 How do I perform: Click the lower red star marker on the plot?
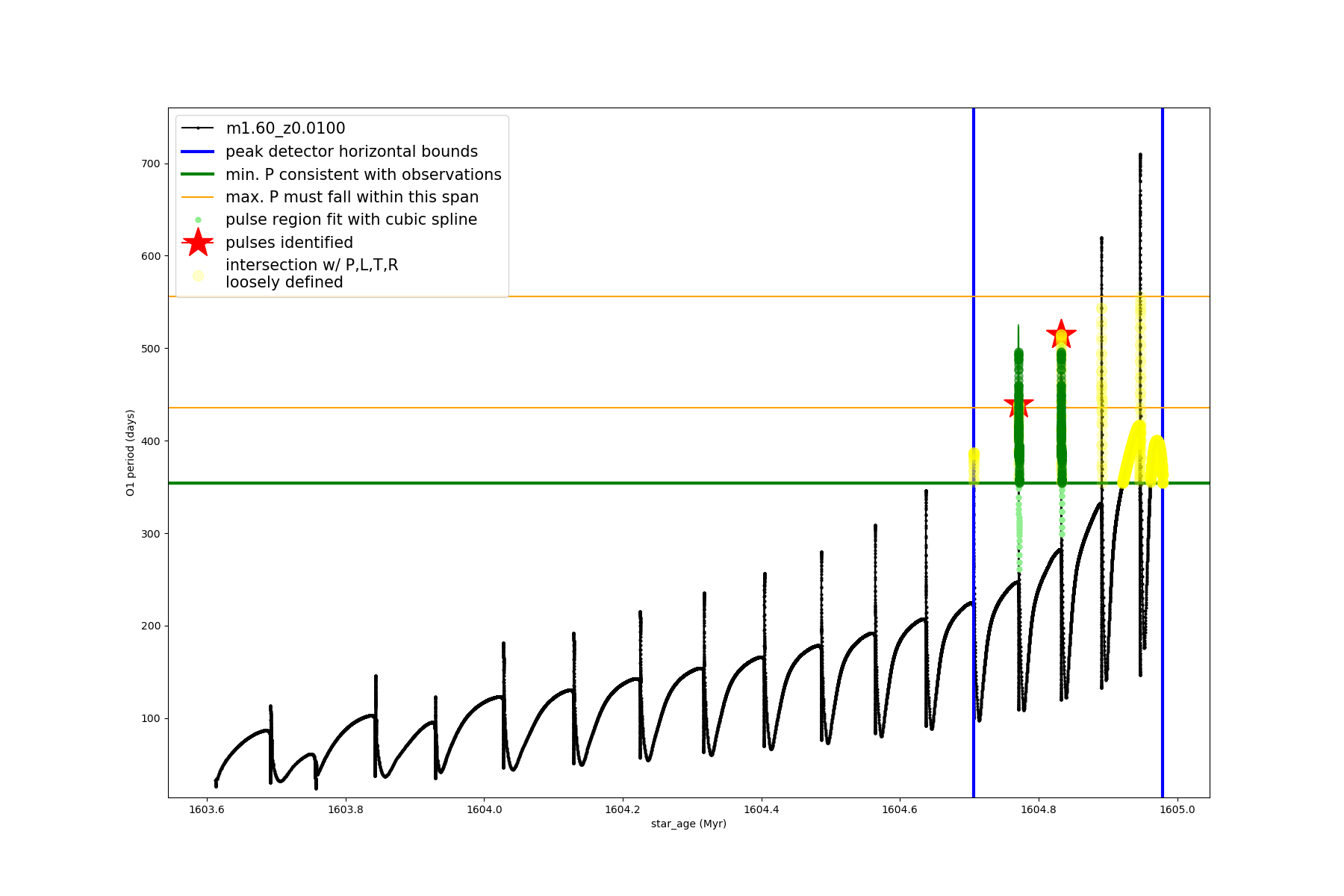[x=1018, y=405]
